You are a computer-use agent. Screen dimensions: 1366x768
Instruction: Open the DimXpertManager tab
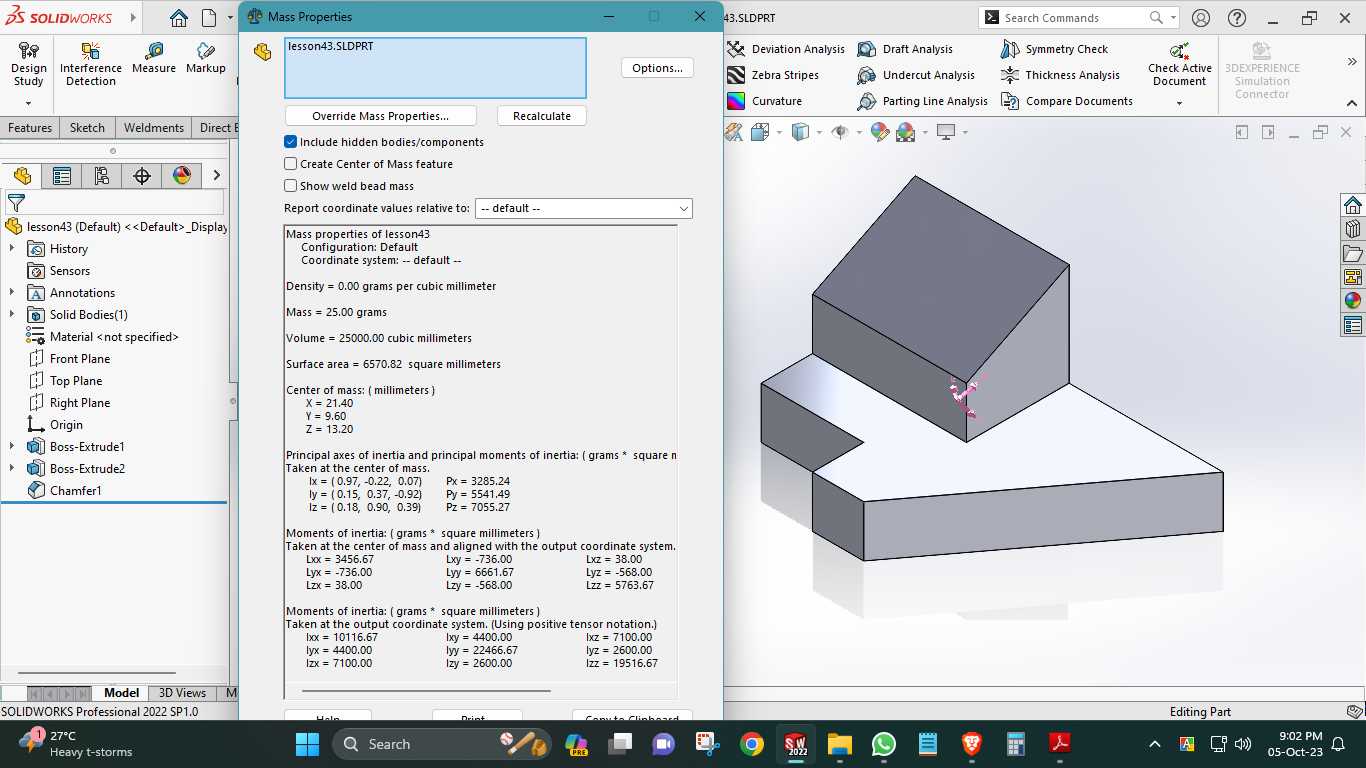click(x=142, y=176)
